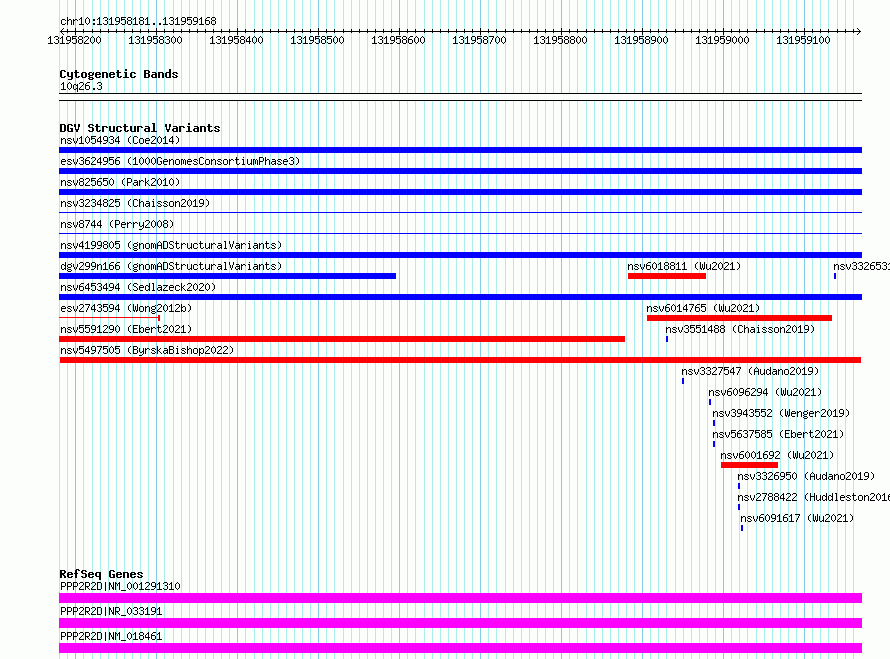The height and width of the screenshot is (659, 890).
Task: Click the 10q26.3 cytogenetic band label
Action: pyautogui.click(x=81, y=86)
